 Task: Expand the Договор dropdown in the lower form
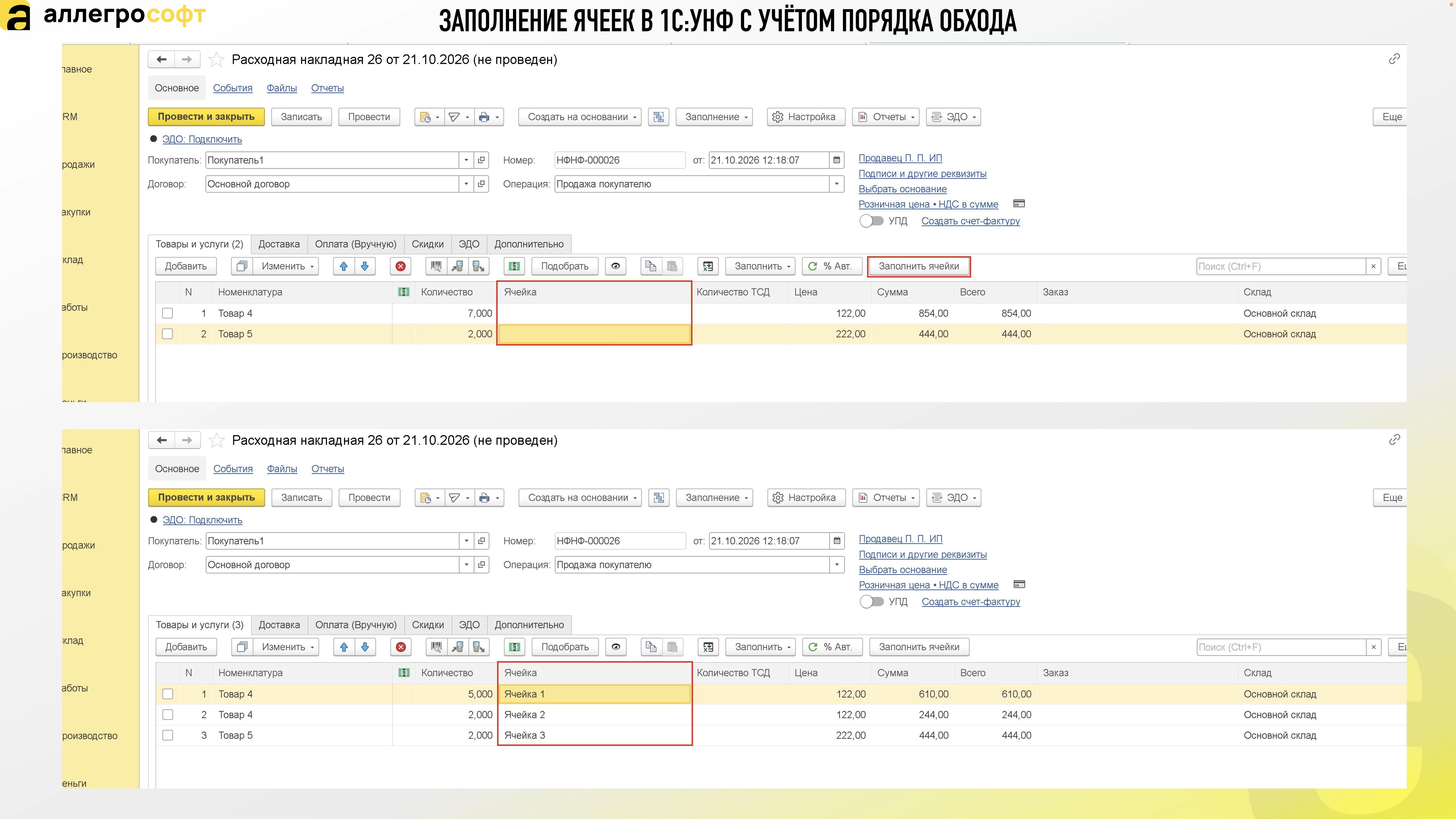point(466,565)
